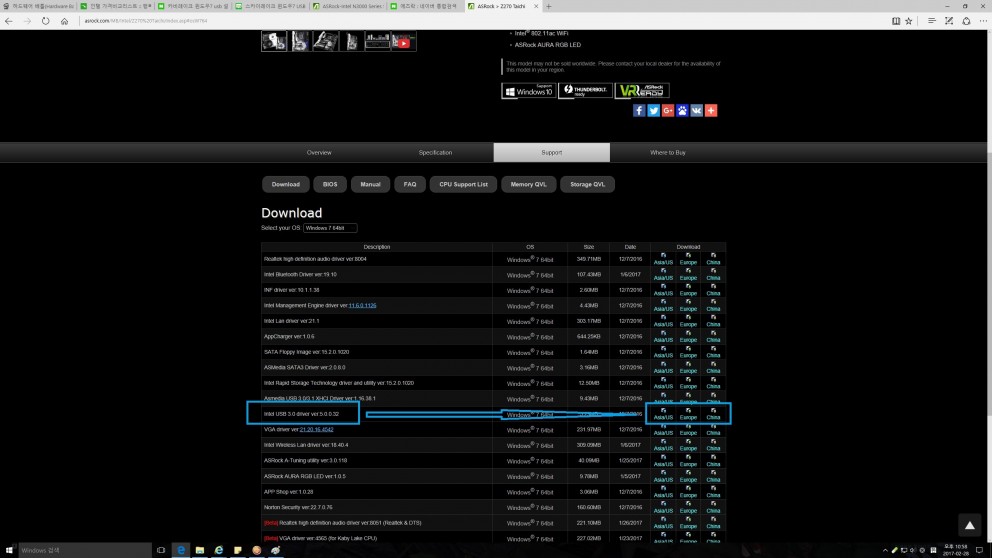This screenshot has height=558, width=992.
Task: Add page to favorites with star icon
Action: click(x=908, y=21)
